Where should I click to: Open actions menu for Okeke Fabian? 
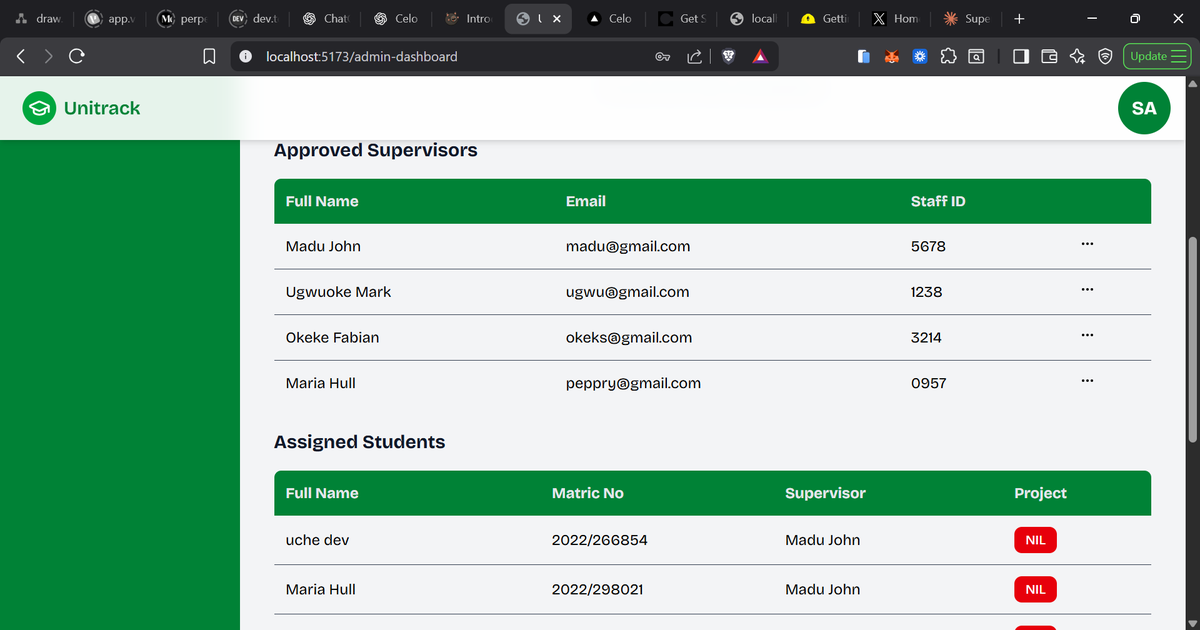coord(1087,334)
